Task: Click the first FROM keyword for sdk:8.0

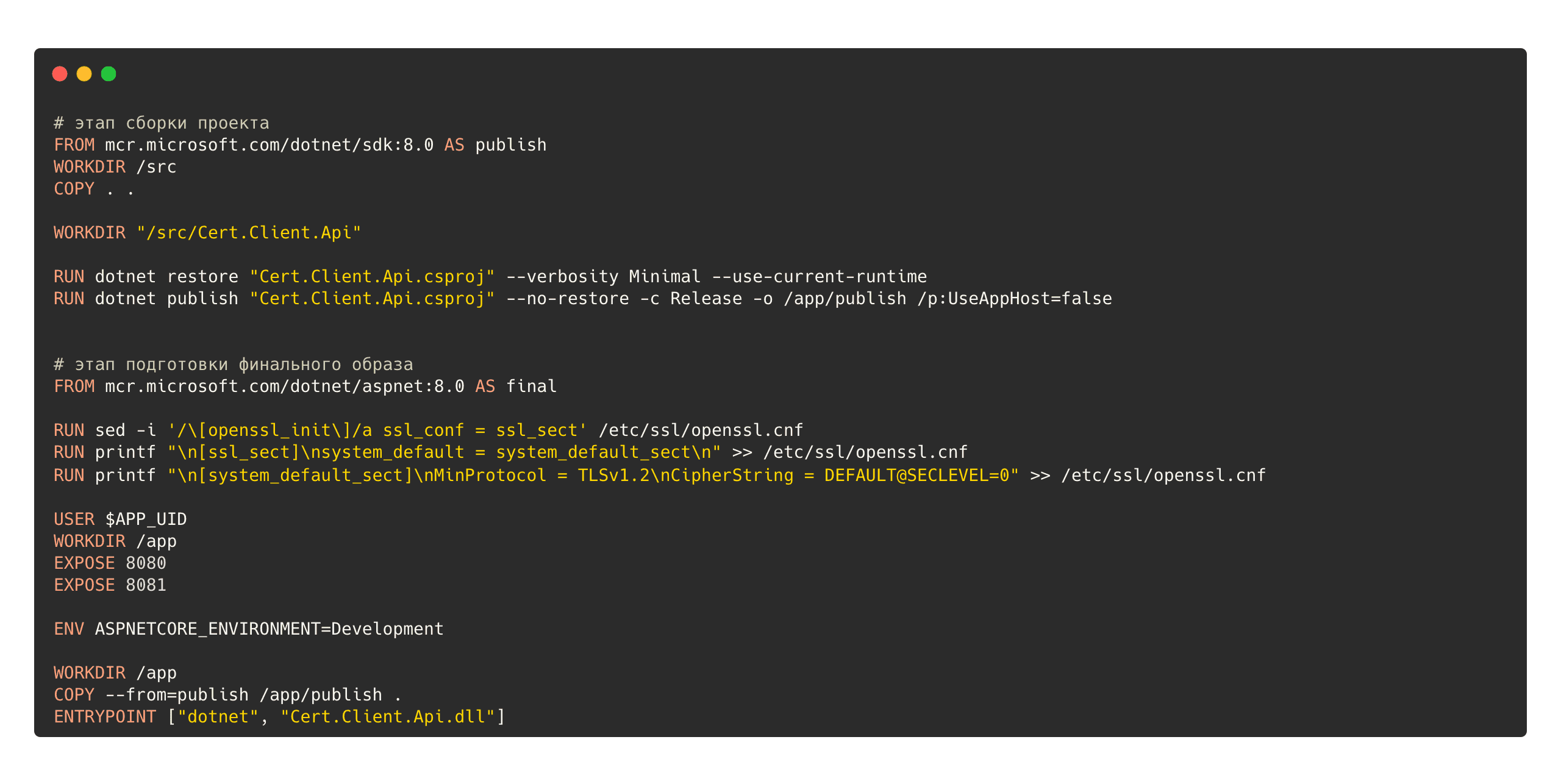Action: (74, 145)
